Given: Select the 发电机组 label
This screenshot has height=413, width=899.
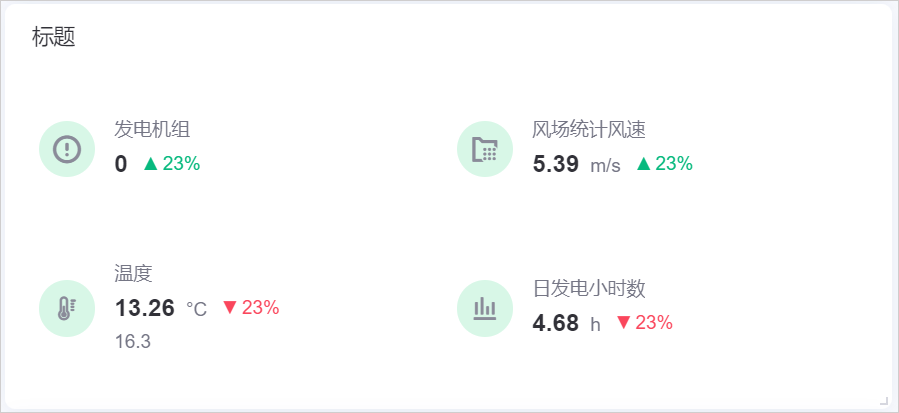Looking at the screenshot, I should click(152, 130).
